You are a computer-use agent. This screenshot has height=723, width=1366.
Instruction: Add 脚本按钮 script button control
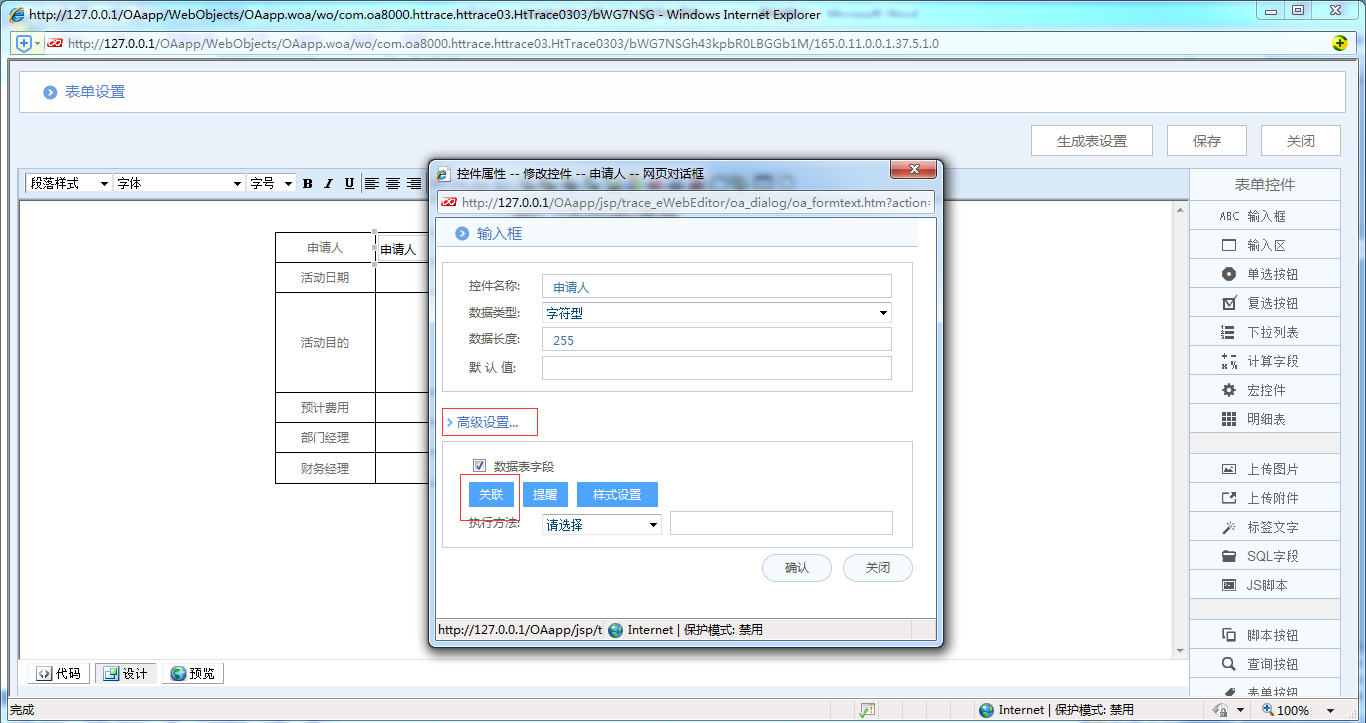pos(1265,635)
